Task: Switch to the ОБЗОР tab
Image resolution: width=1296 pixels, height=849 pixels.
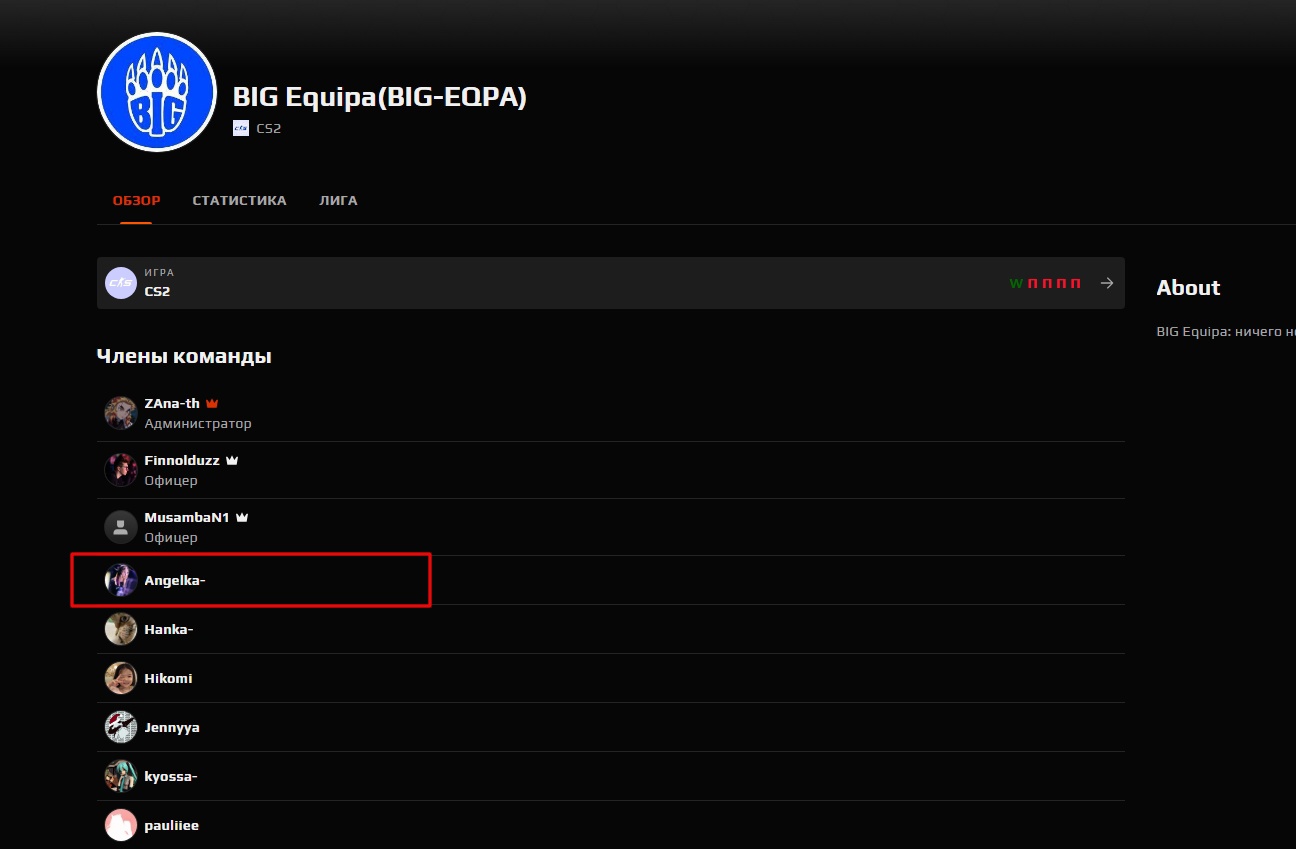Action: (136, 201)
